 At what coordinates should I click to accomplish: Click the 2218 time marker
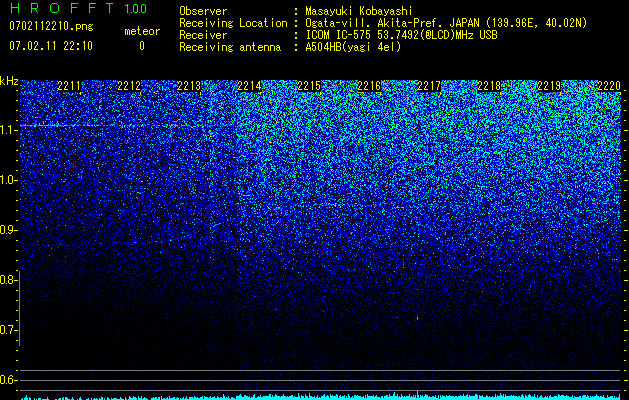click(489, 86)
